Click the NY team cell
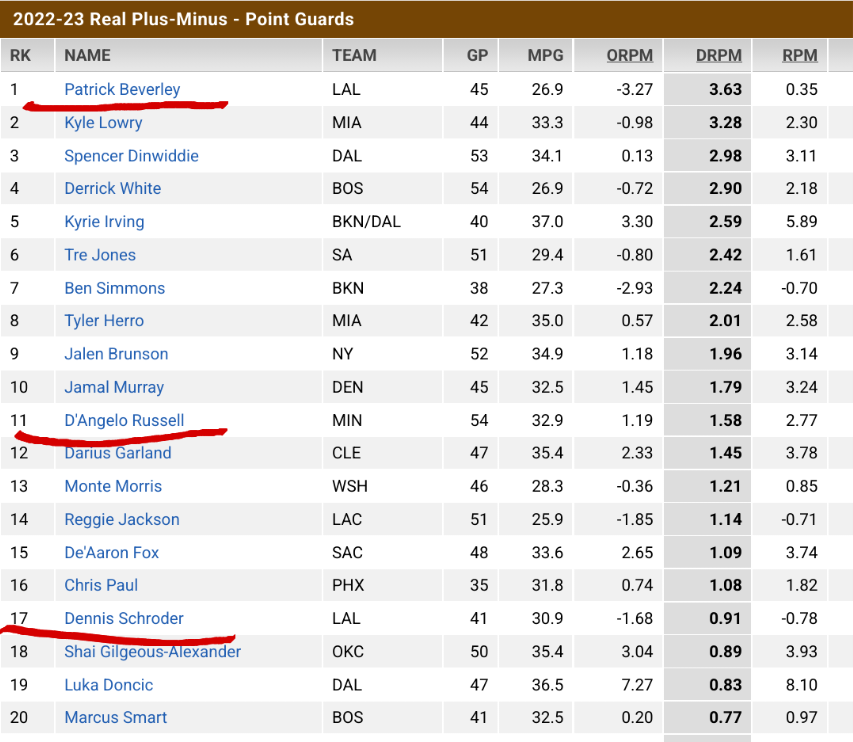Screen dimensions: 853x742 [x=343, y=354]
